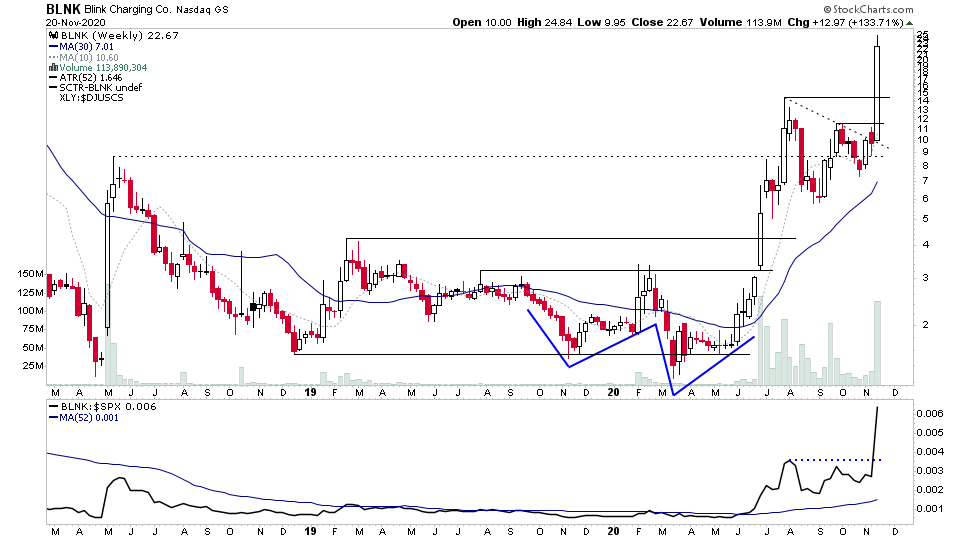This screenshot has width=960, height=540.
Task: Click the 0.002 relative strength axis label
Action: 929,490
